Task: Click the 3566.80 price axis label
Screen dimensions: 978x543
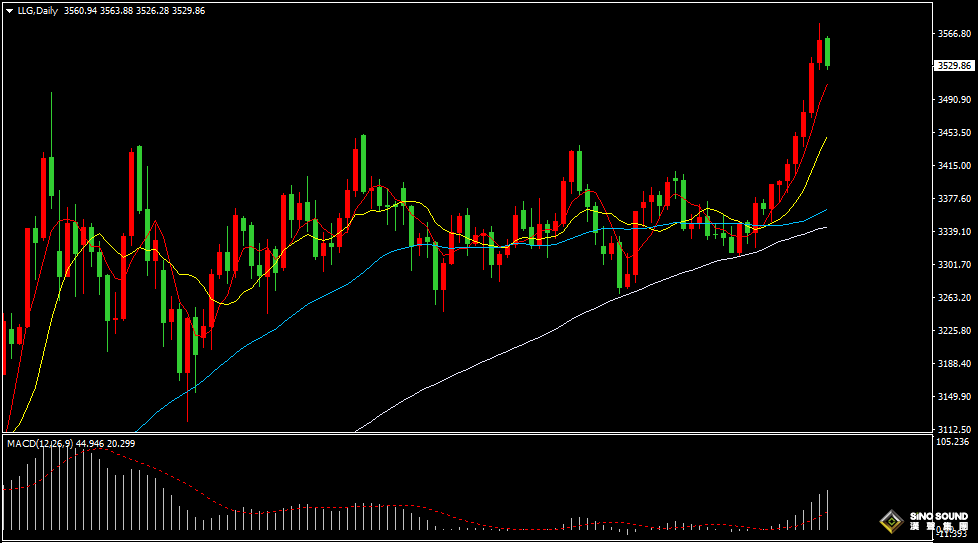Action: (954, 34)
